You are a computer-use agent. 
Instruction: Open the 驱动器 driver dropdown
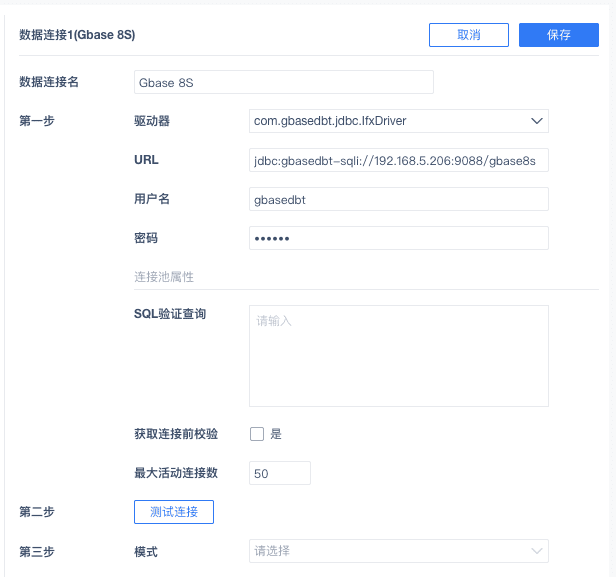coord(399,121)
